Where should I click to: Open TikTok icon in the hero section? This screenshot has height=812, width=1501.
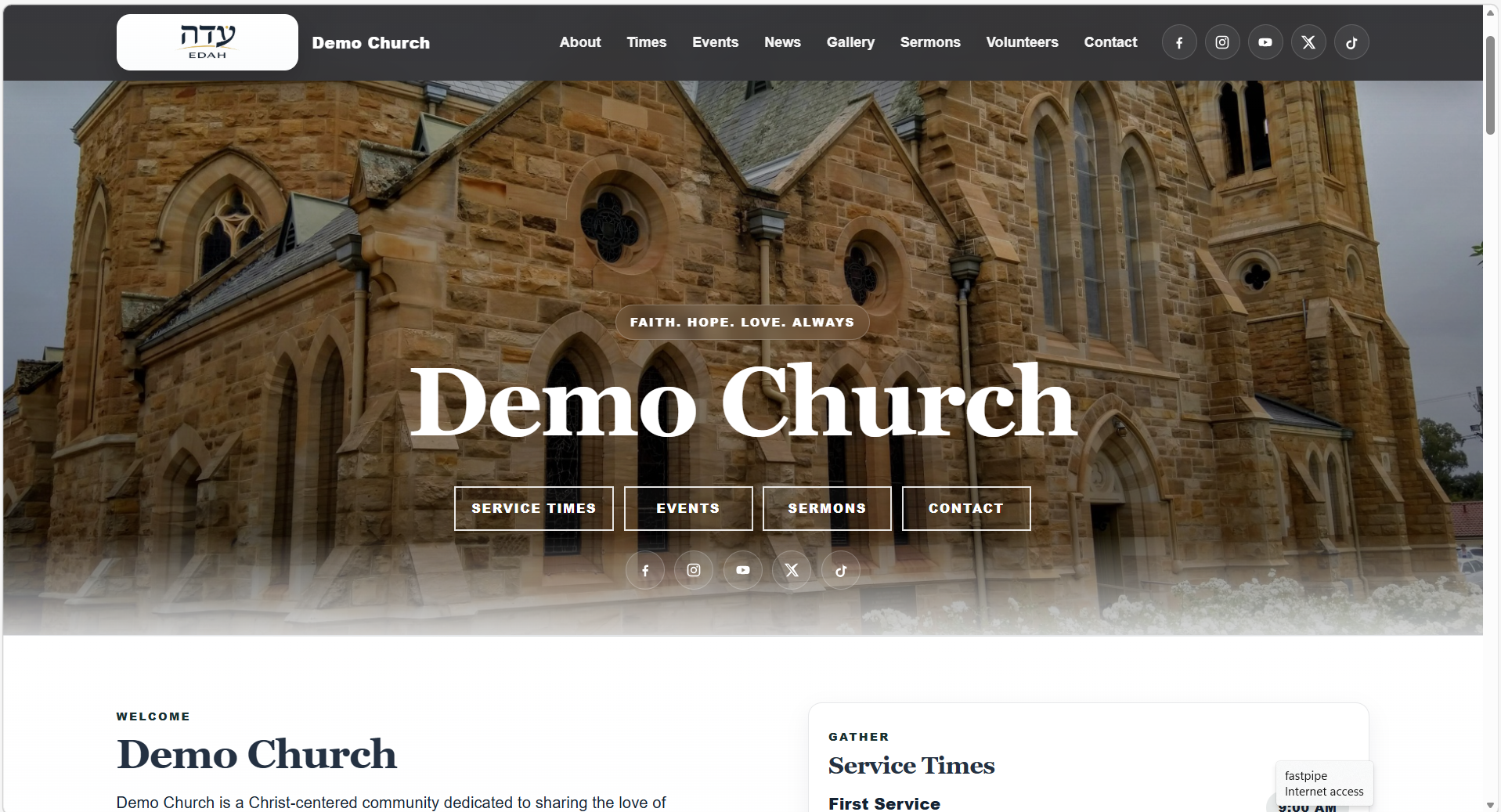(840, 570)
